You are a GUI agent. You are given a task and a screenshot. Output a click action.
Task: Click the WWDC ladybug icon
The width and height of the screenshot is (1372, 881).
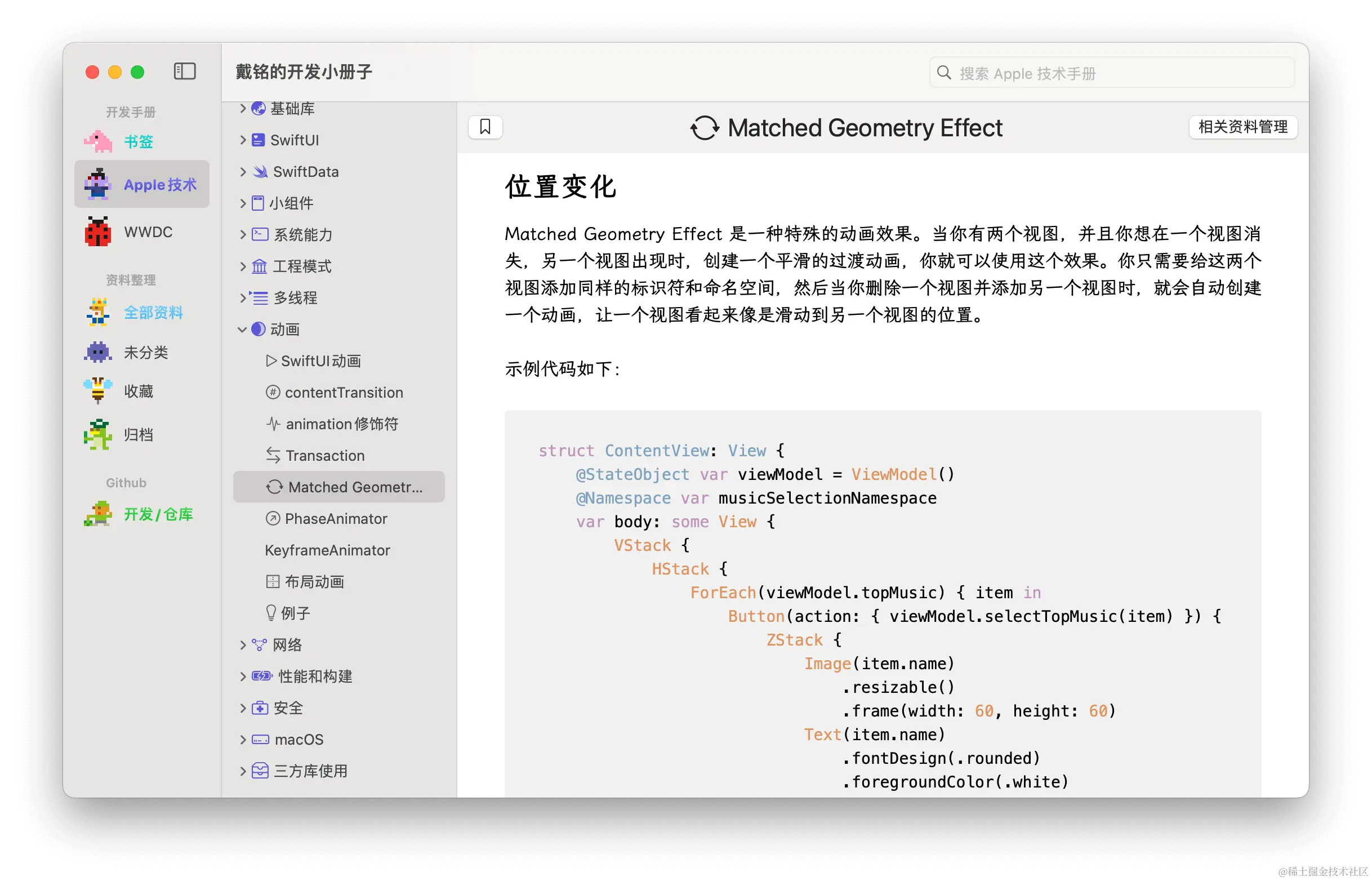click(x=98, y=232)
